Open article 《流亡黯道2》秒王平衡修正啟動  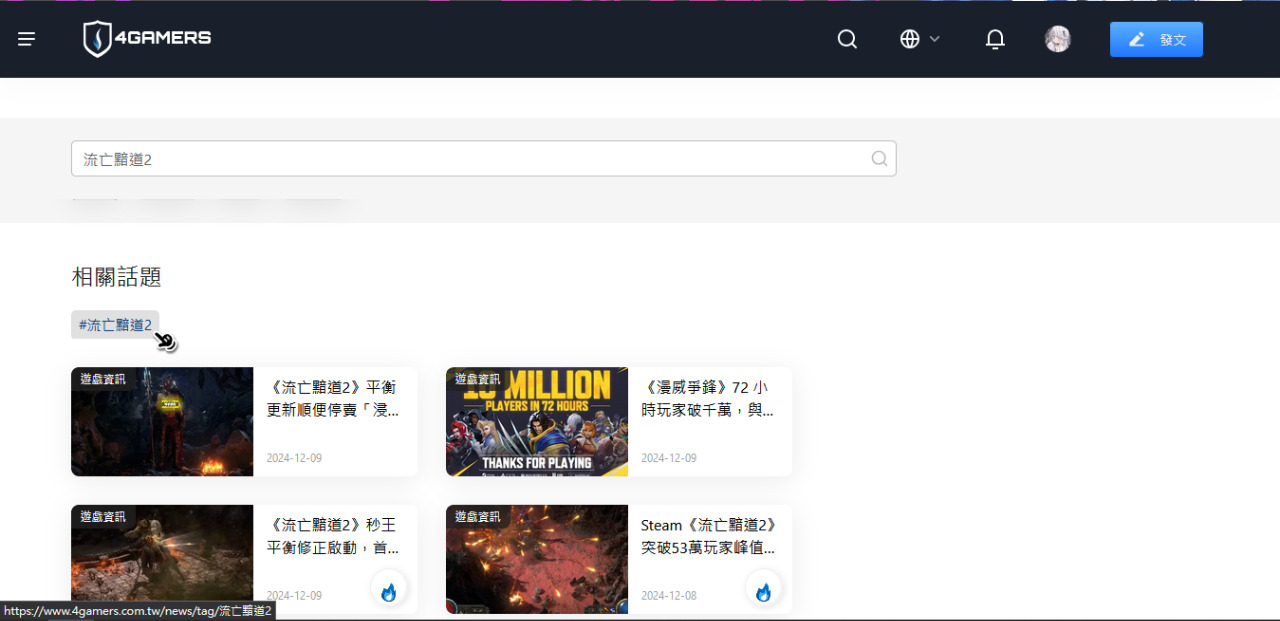334,536
